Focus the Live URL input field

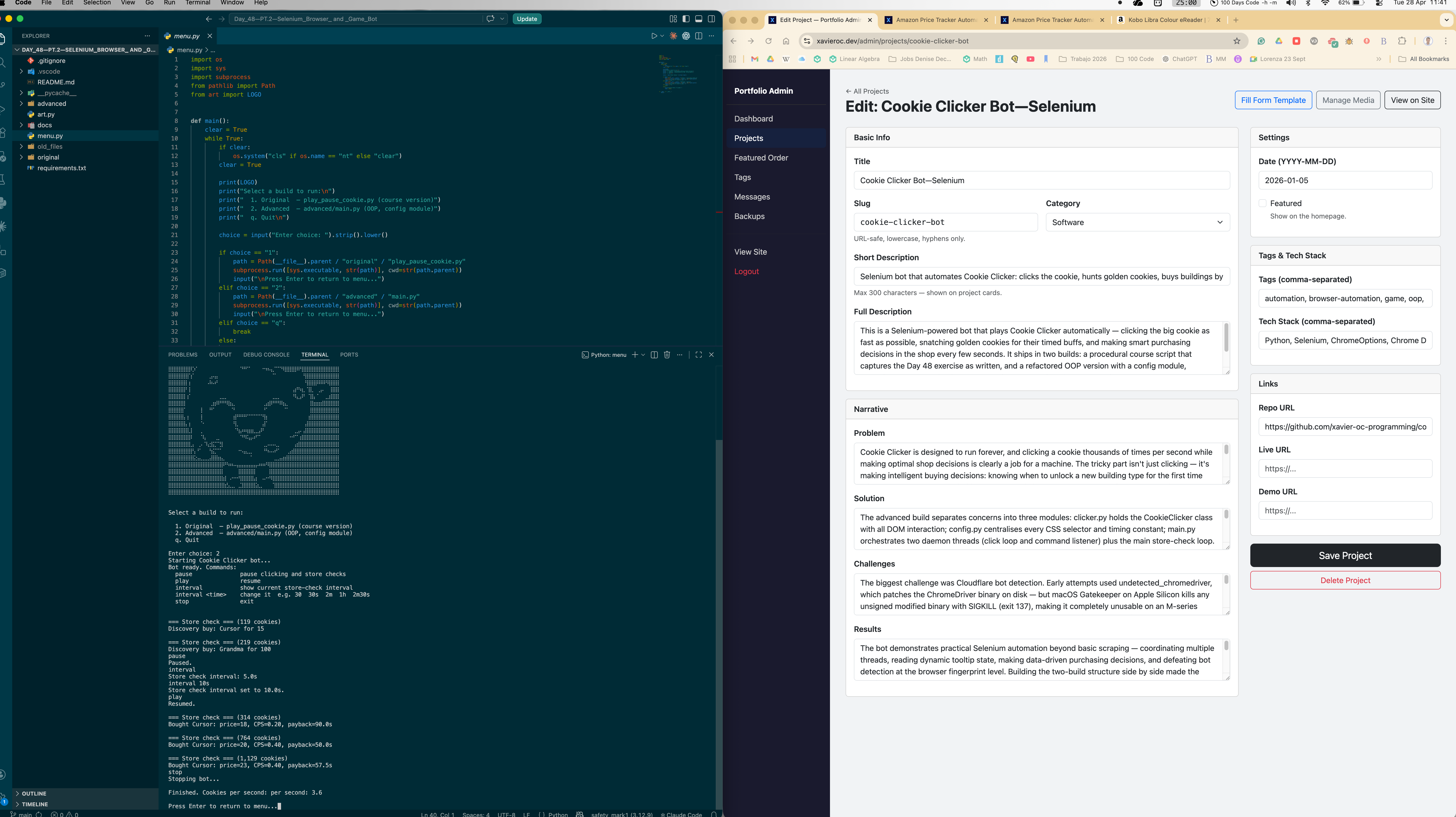(x=1345, y=468)
